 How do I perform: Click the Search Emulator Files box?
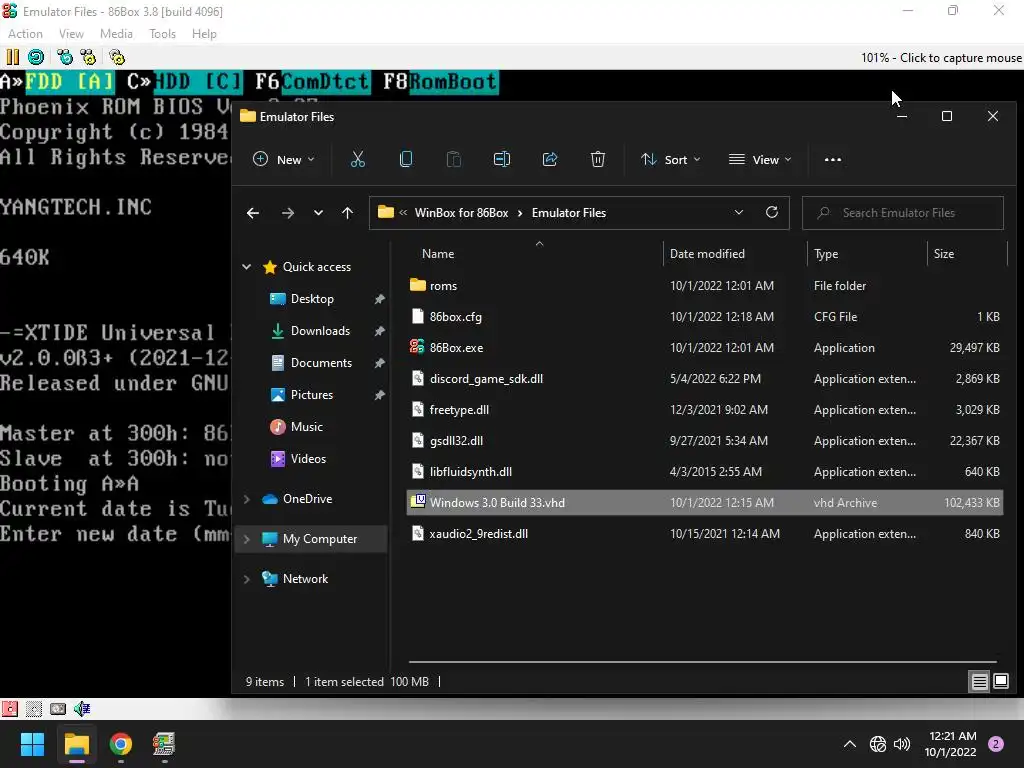point(903,213)
